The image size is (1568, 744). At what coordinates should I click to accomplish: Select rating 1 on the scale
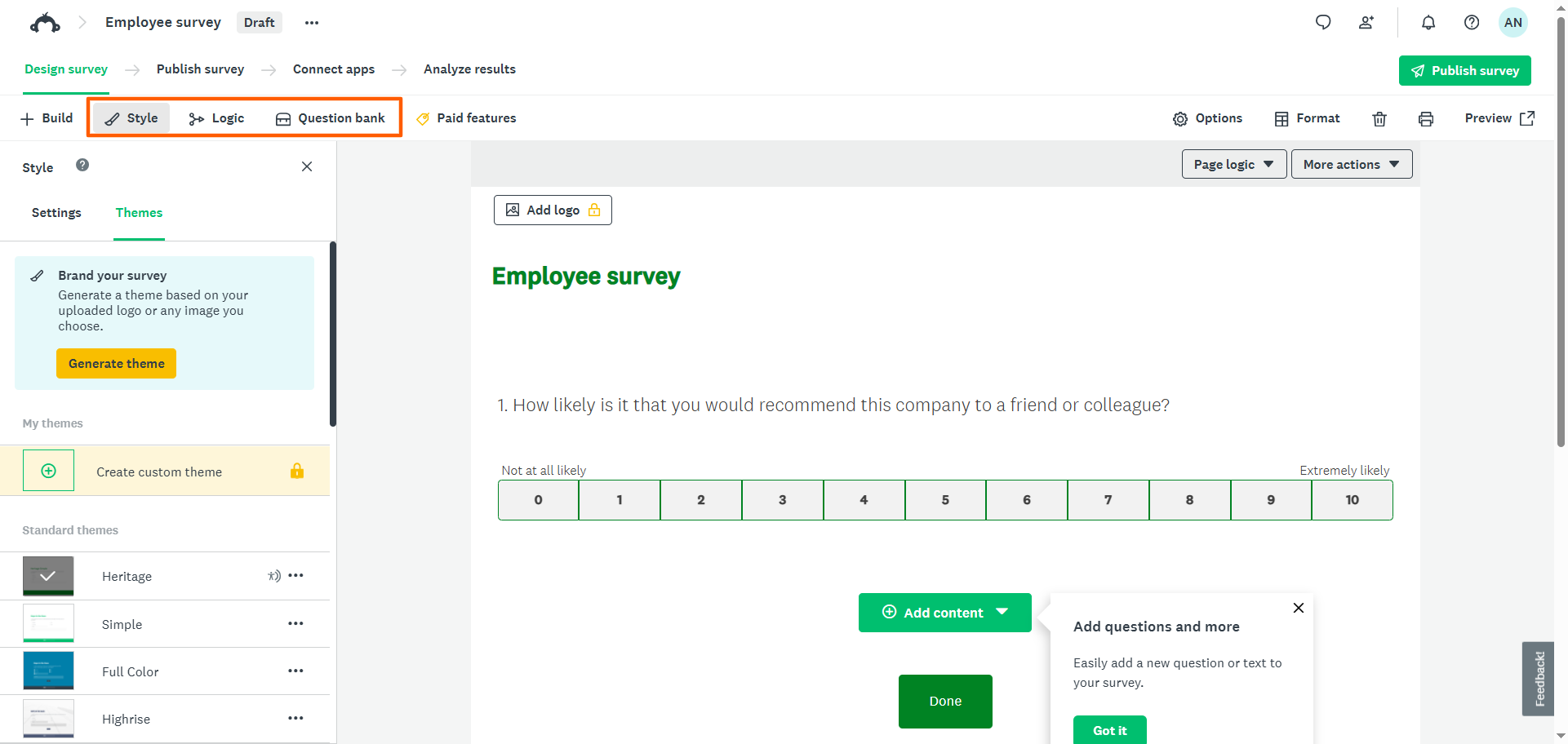[620, 500]
